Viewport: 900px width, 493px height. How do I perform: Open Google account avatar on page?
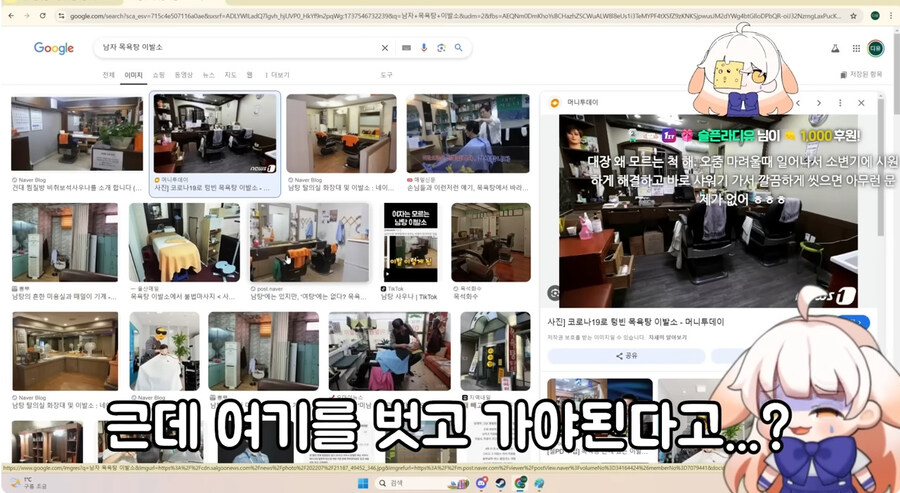[x=875, y=49]
